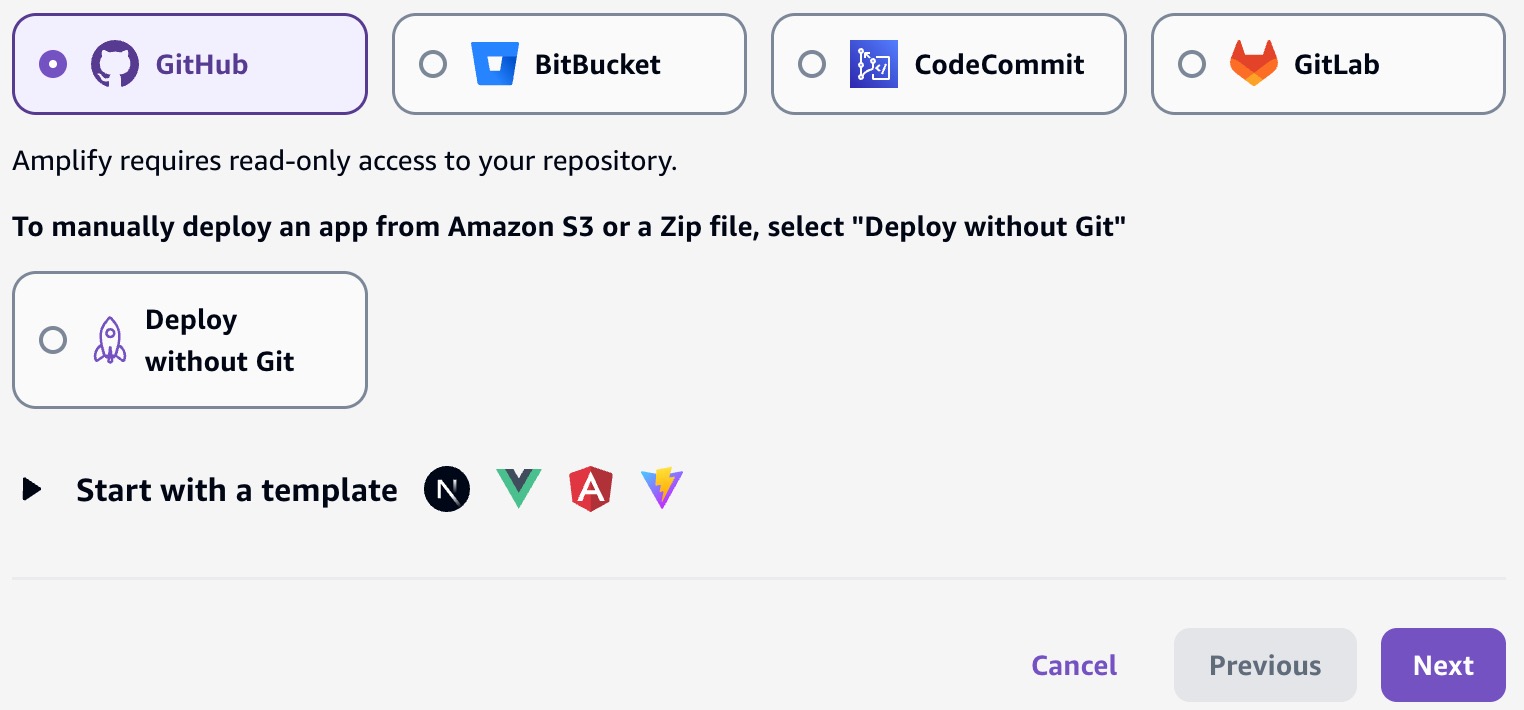Select the BitBucket radio button
The width and height of the screenshot is (1524, 710).
click(x=433, y=64)
